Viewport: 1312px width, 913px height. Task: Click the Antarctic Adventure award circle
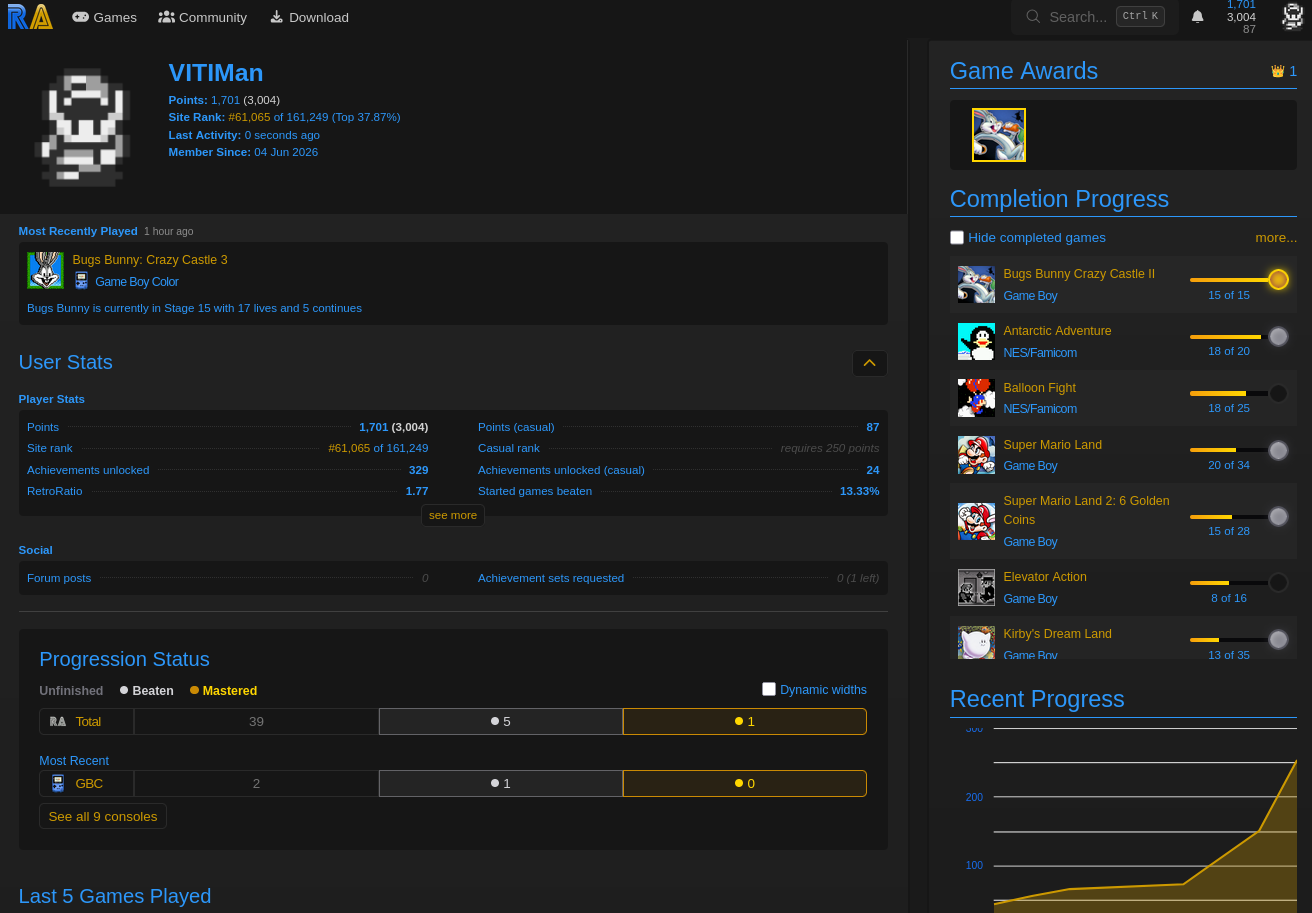[1278, 337]
